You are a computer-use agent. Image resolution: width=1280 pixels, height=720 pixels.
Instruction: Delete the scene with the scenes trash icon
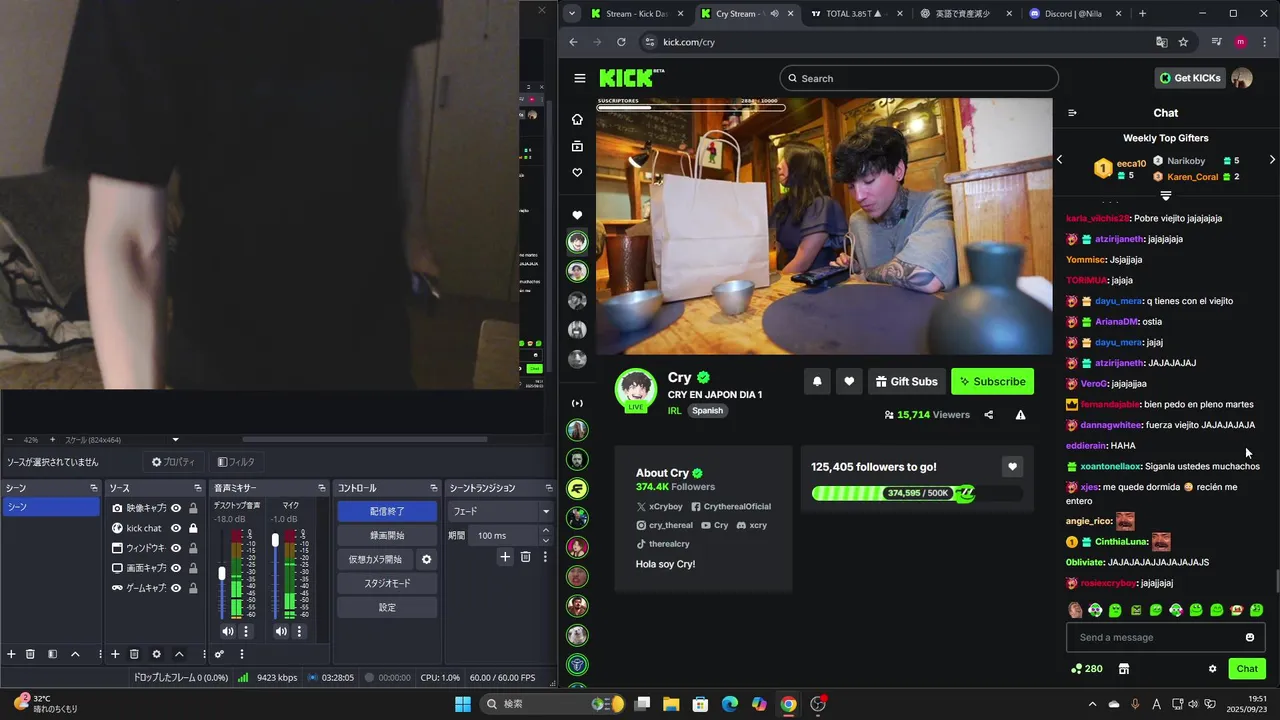coord(30,654)
